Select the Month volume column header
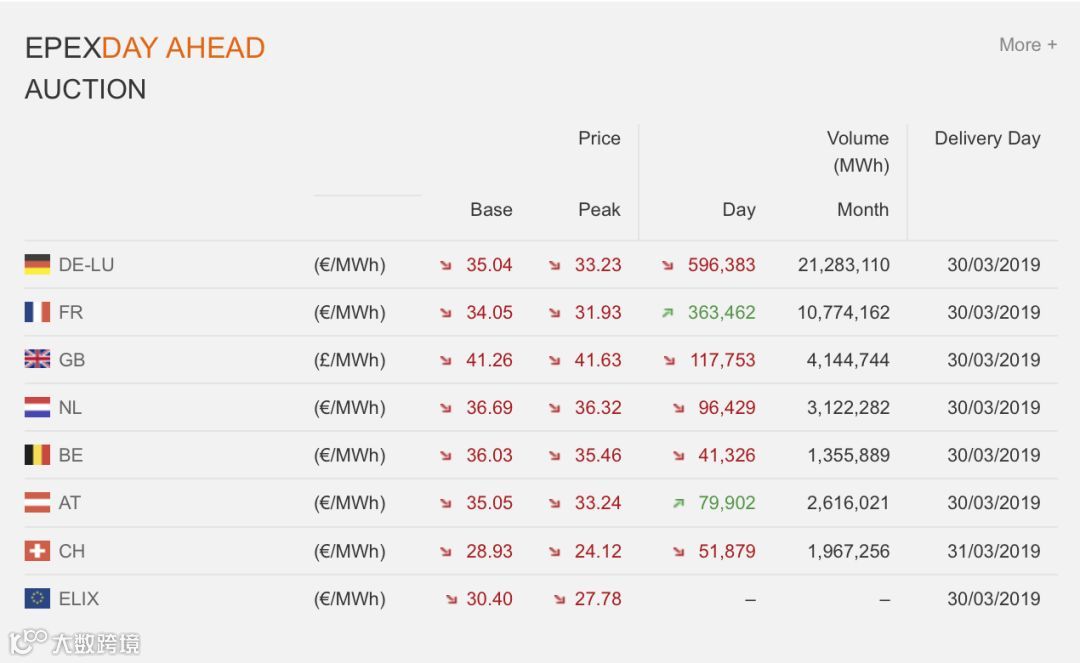The width and height of the screenshot is (1080, 663). (862, 210)
